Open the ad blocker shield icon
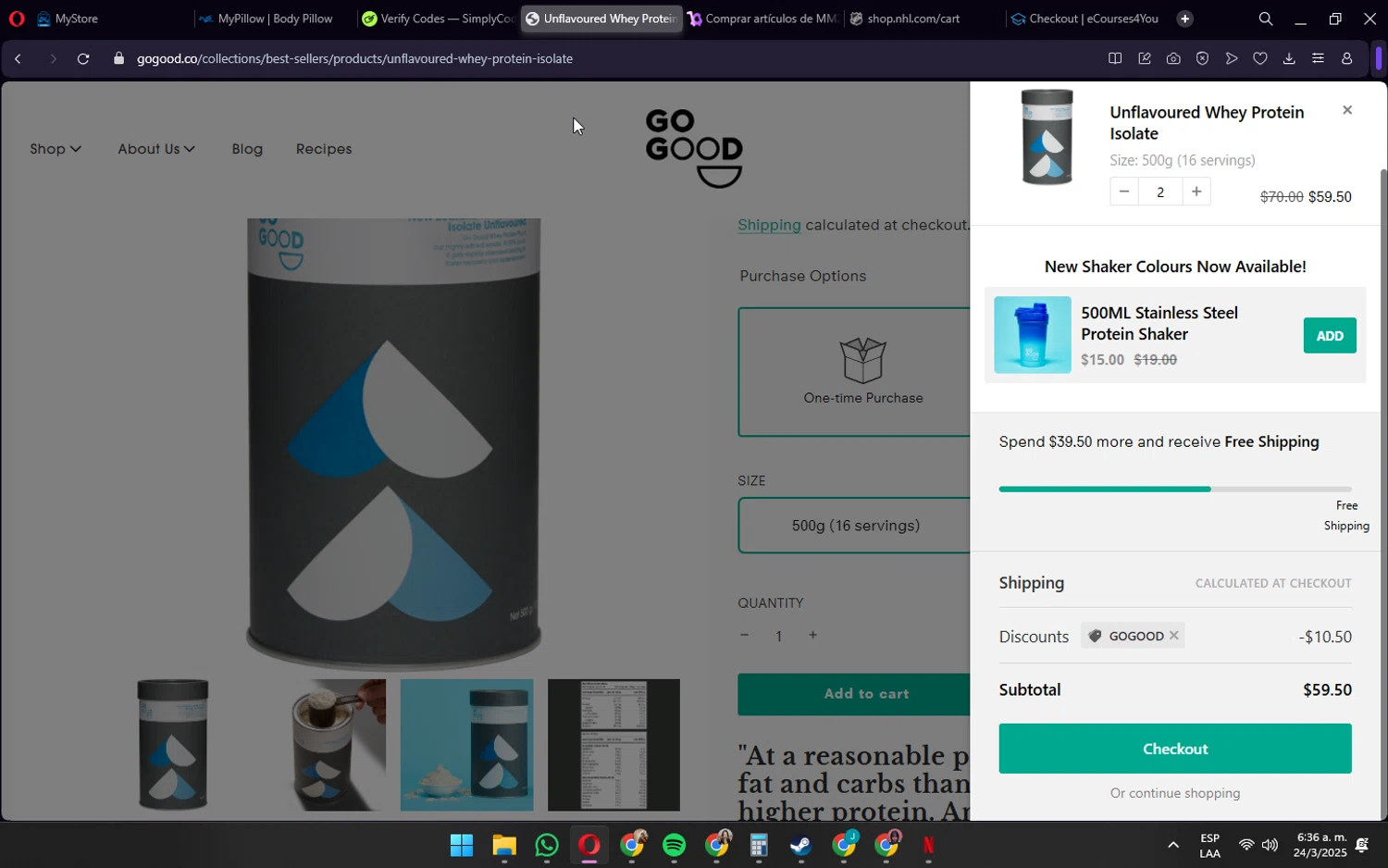Image resolution: width=1388 pixels, height=868 pixels. [x=1202, y=58]
